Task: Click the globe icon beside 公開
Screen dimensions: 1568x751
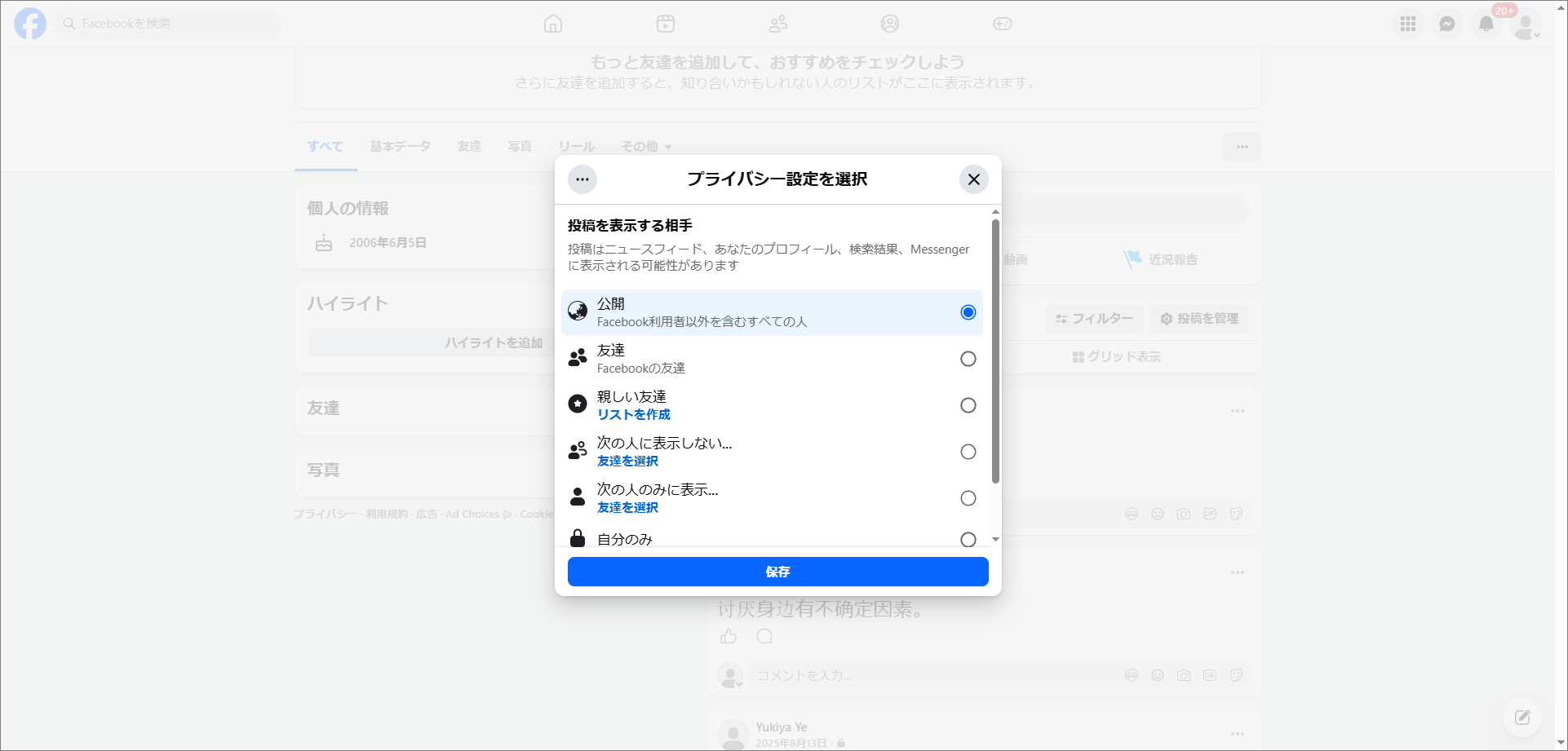Action: click(578, 311)
